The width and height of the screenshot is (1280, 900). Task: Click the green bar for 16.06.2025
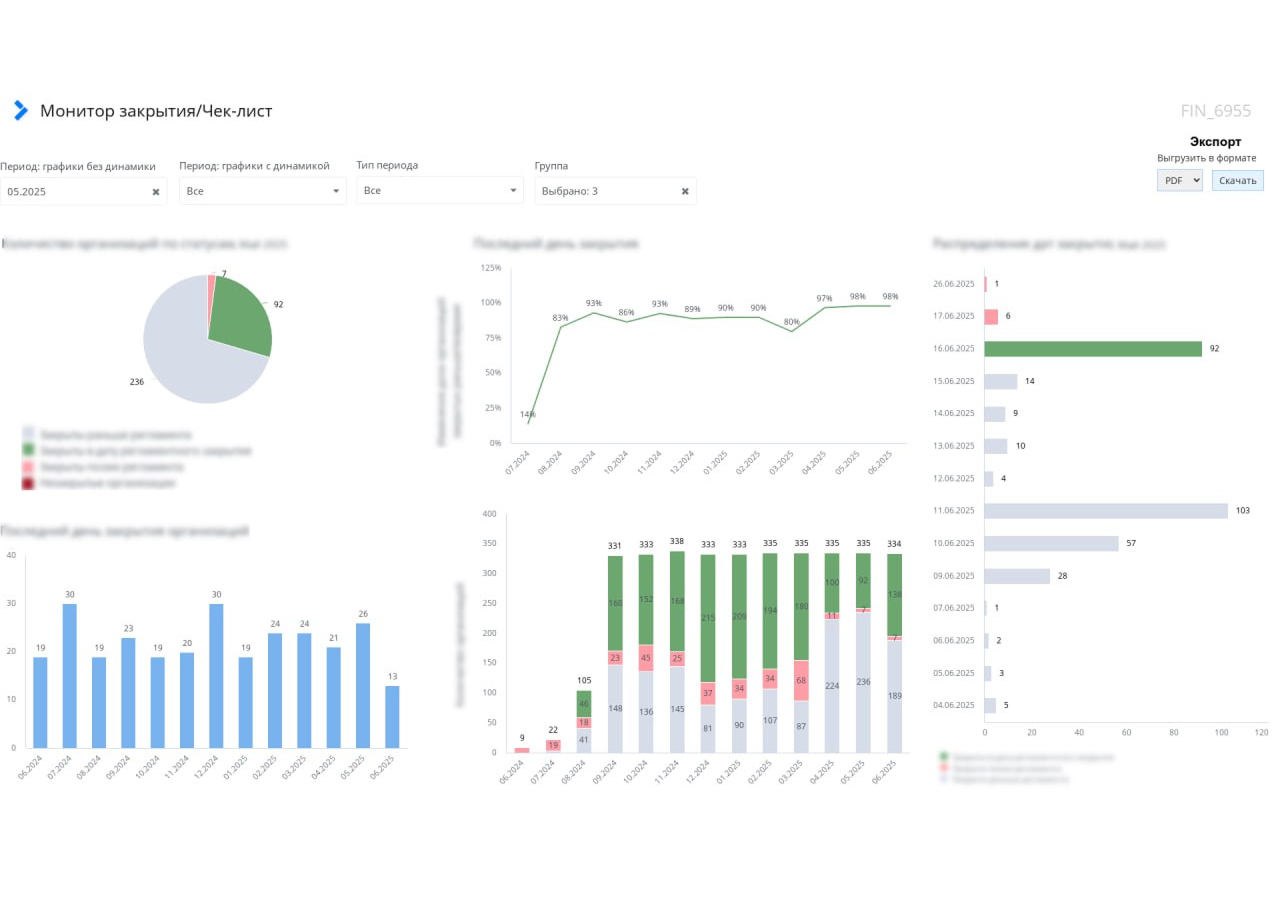click(1093, 349)
